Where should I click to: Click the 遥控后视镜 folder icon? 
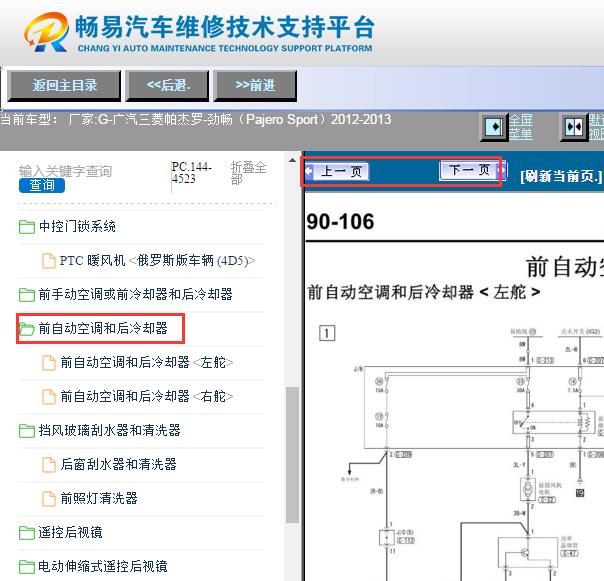(x=27, y=532)
